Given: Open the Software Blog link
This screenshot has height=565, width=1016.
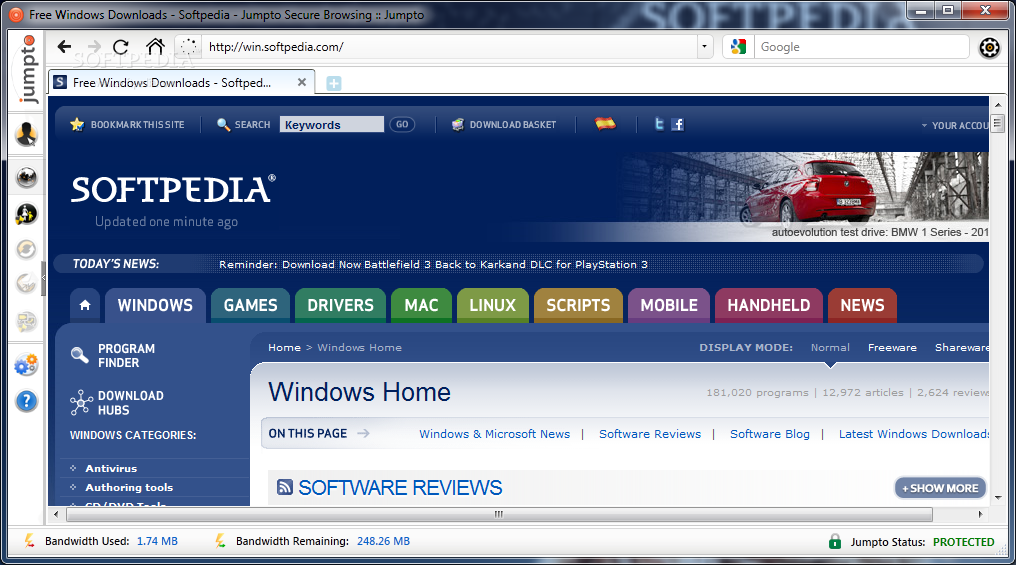Looking at the screenshot, I should 770,434.
